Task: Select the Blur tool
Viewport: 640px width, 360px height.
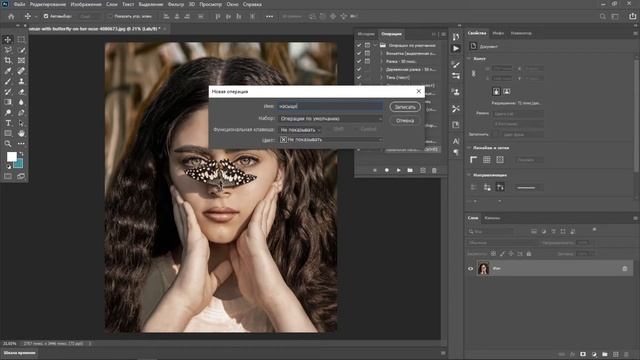Action: point(21,102)
